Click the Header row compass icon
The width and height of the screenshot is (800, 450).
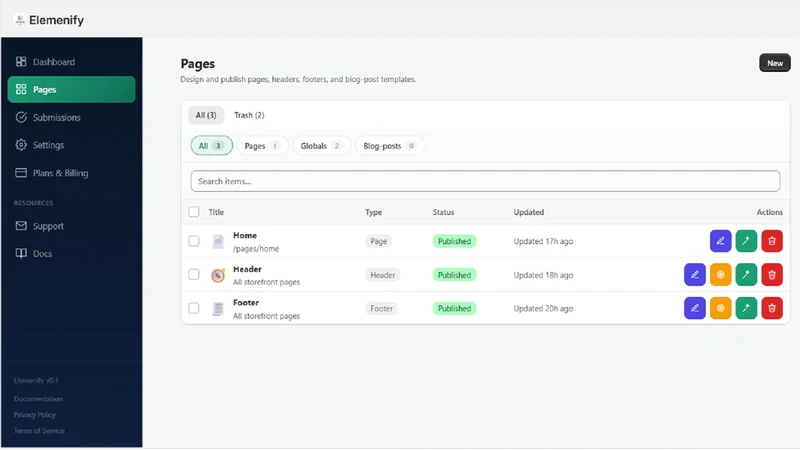pos(218,275)
